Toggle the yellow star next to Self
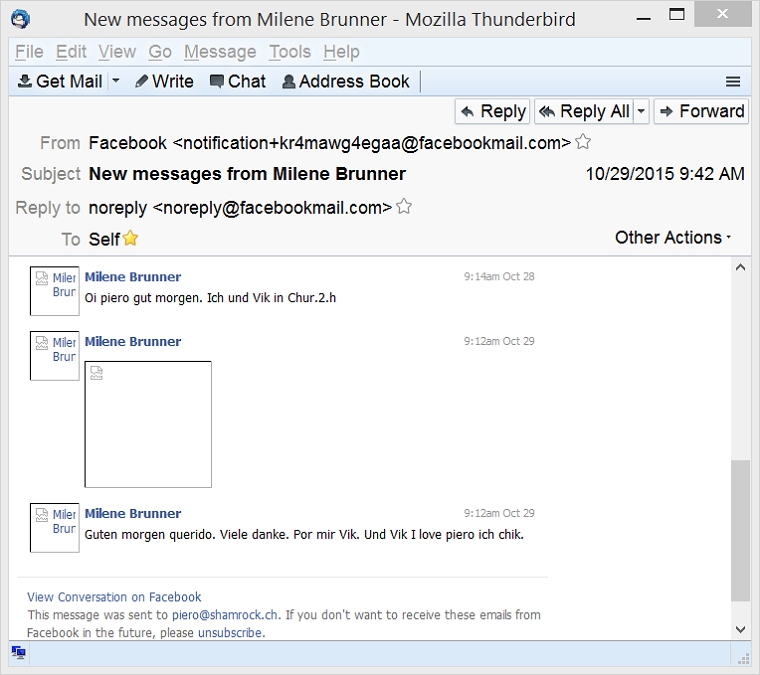The height and width of the screenshot is (675, 760). [130, 239]
